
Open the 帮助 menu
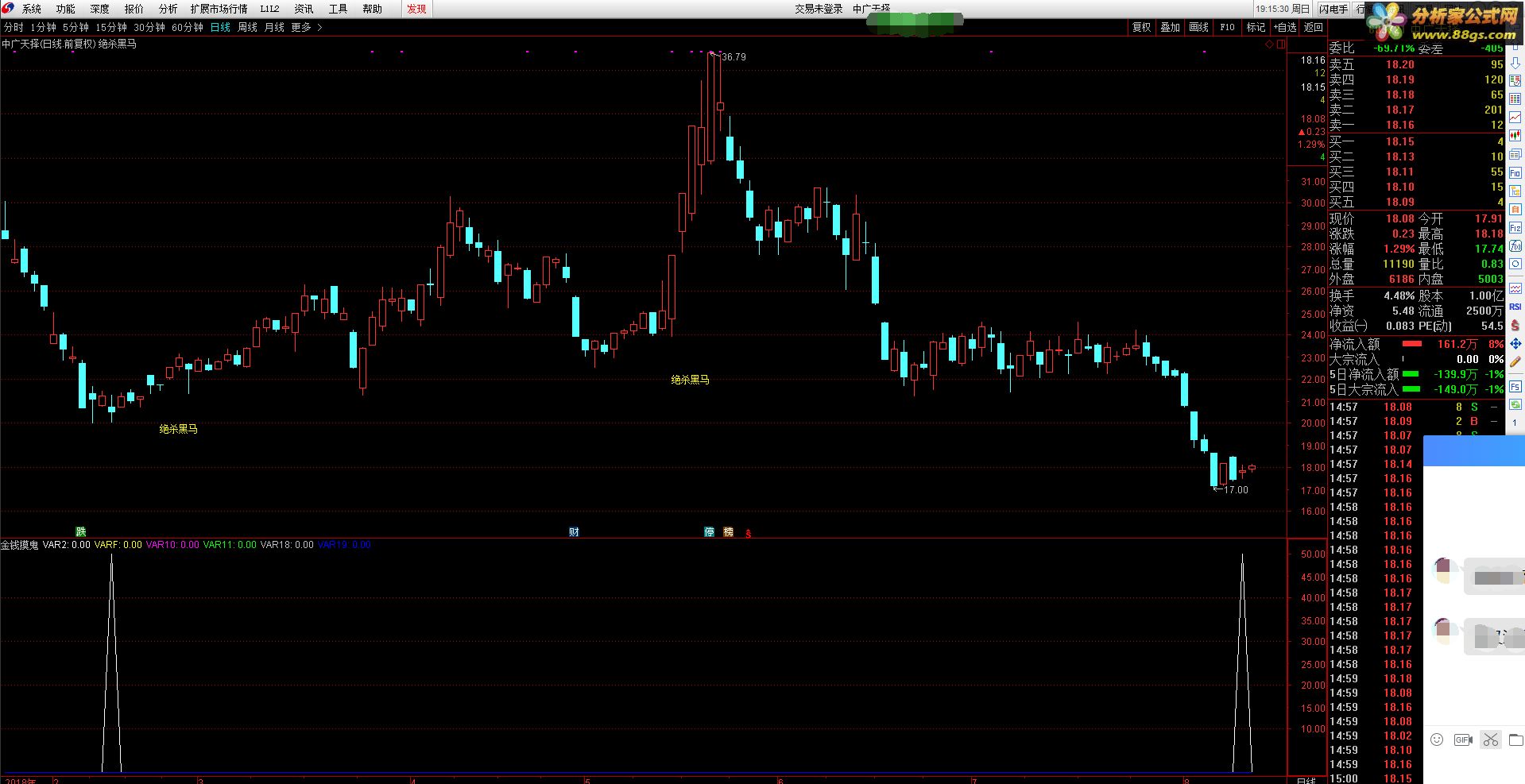click(x=372, y=9)
